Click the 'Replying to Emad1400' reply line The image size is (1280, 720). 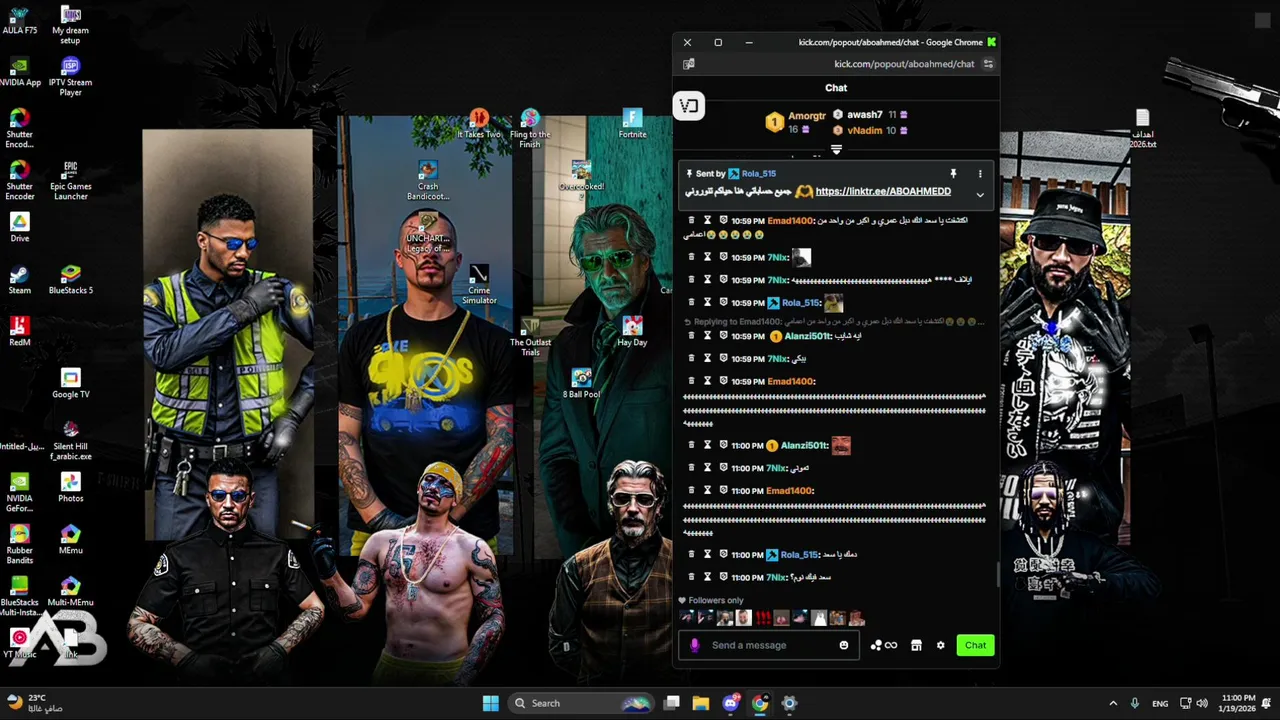click(x=833, y=322)
